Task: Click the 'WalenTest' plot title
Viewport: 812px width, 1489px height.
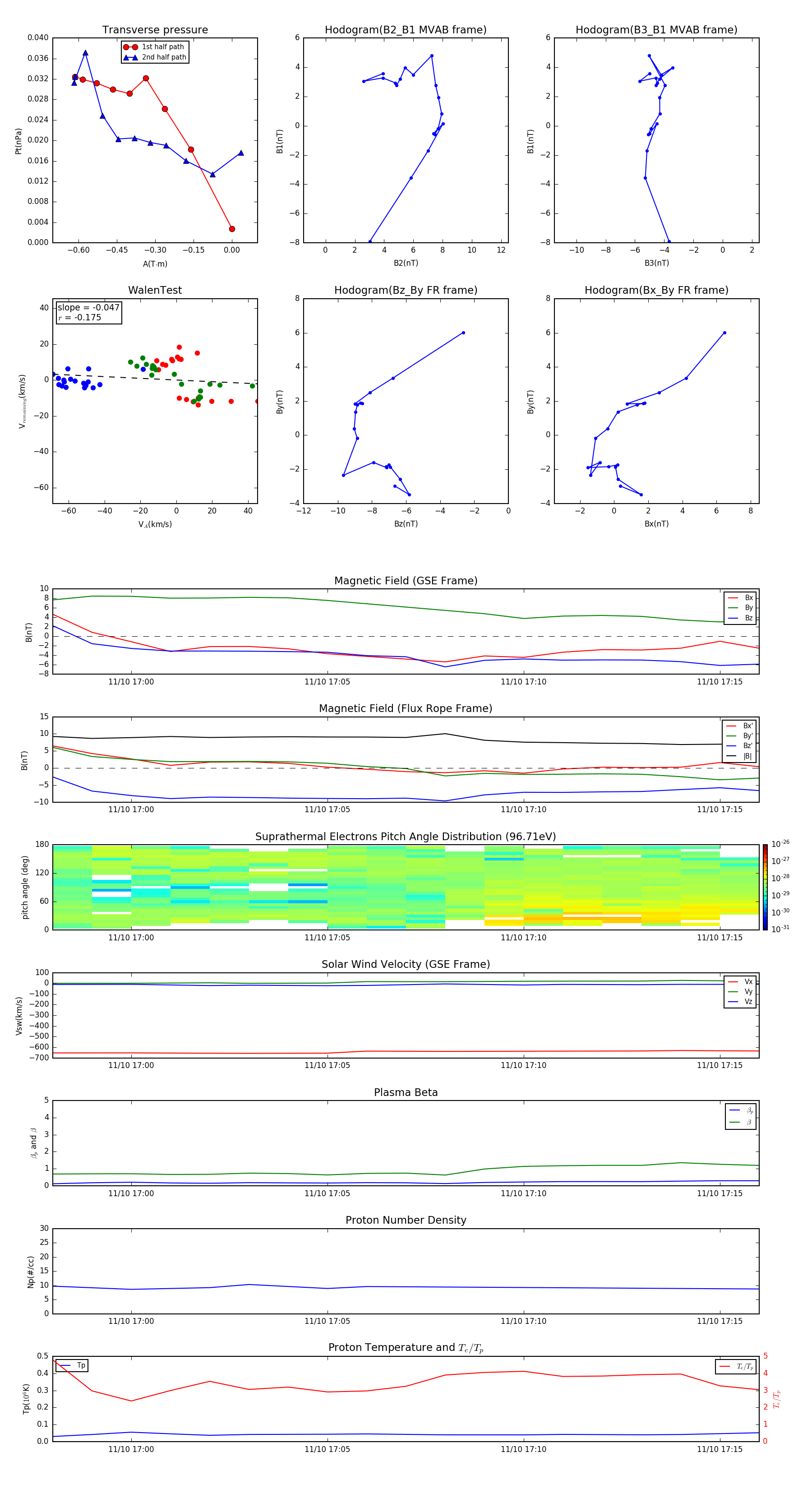Action: point(155,290)
